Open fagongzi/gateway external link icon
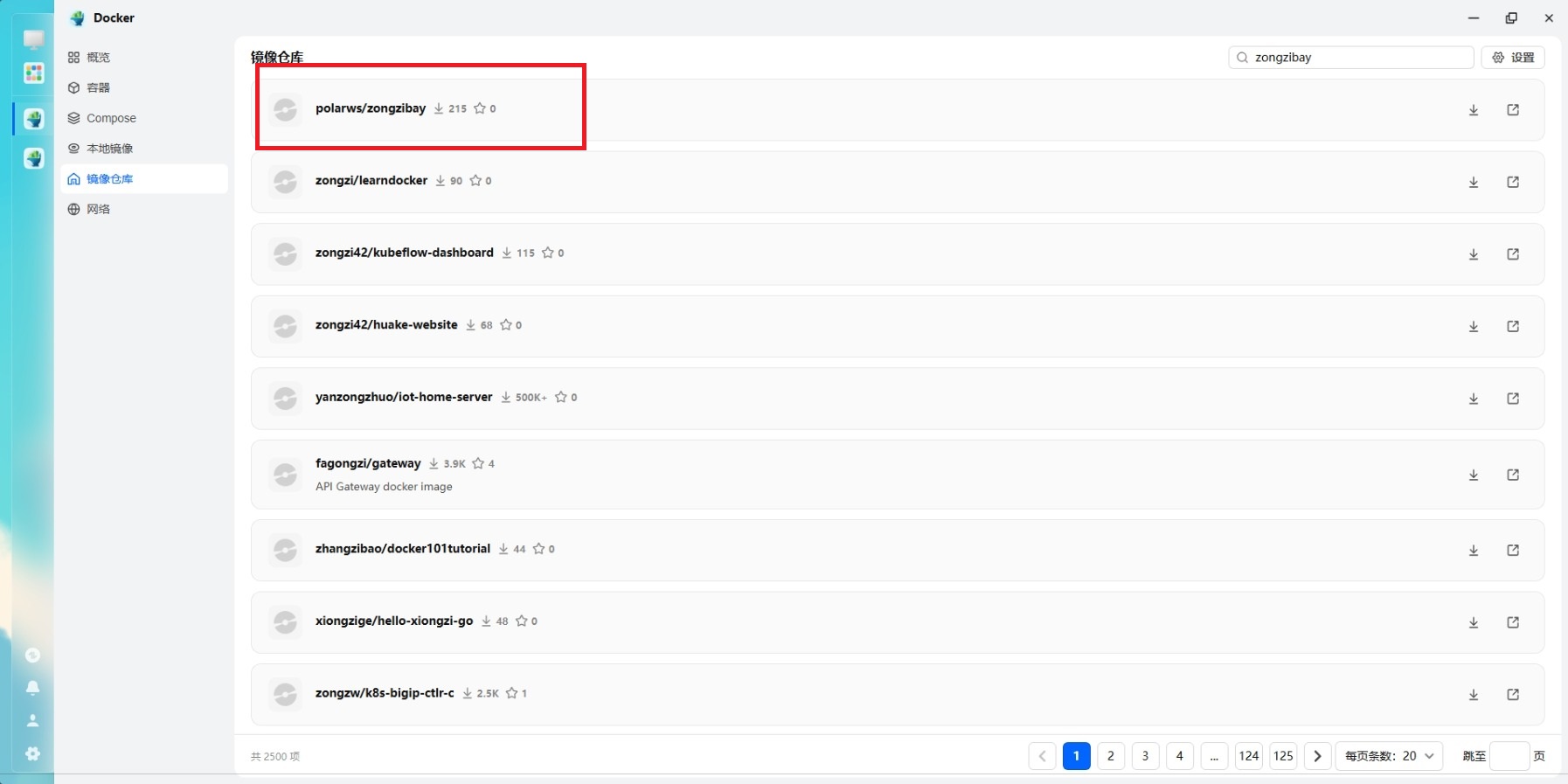Screen dimensions: 1568x784 click(x=1513, y=475)
